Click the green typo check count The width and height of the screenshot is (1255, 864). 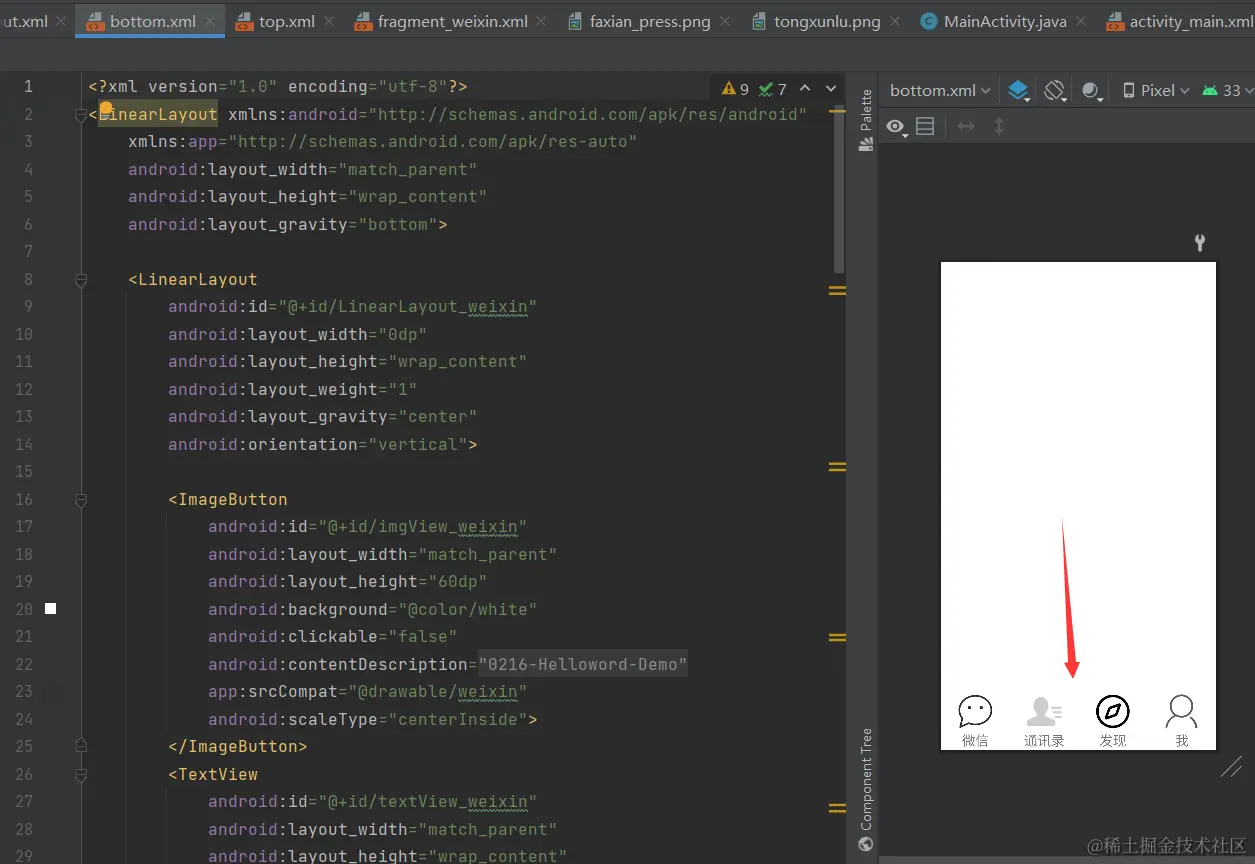click(772, 89)
